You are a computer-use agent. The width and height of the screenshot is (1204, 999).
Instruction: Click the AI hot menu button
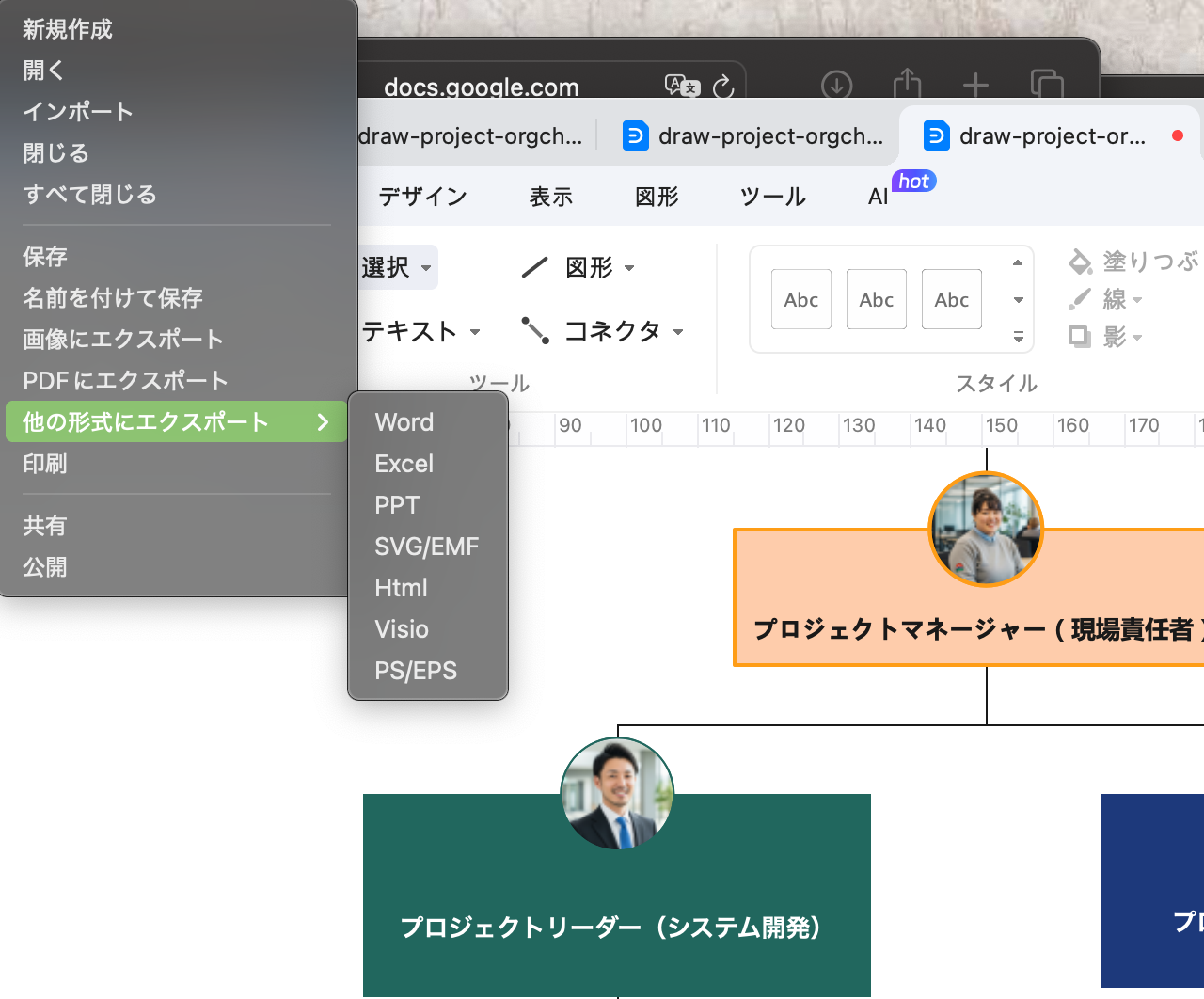[878, 197]
